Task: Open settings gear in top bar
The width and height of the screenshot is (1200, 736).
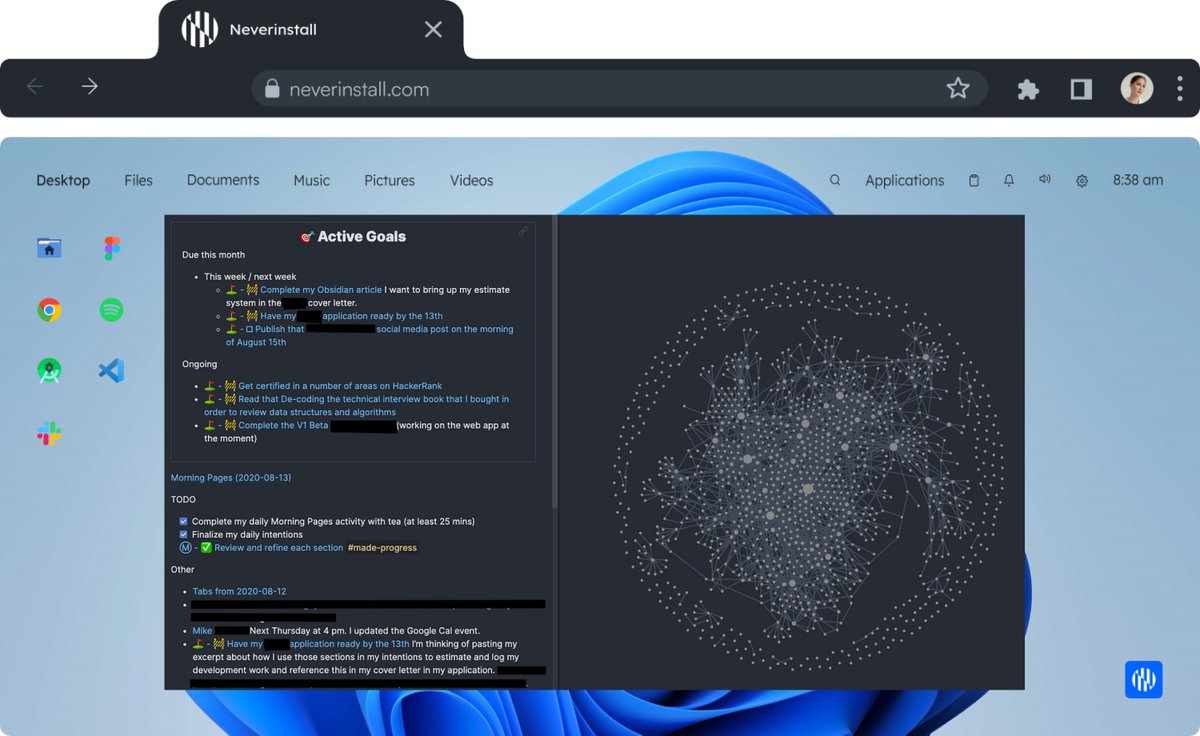Action: pyautogui.click(x=1082, y=181)
